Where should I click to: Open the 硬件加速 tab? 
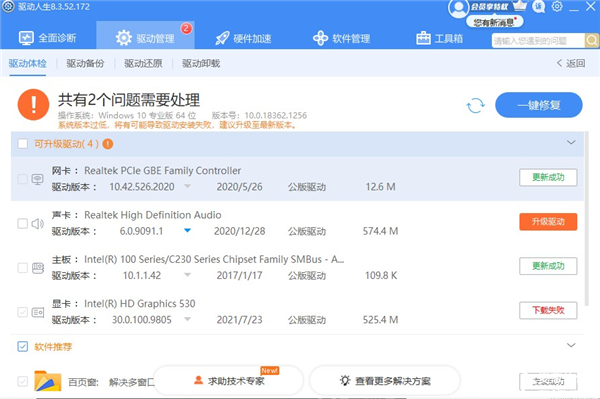pos(243,39)
